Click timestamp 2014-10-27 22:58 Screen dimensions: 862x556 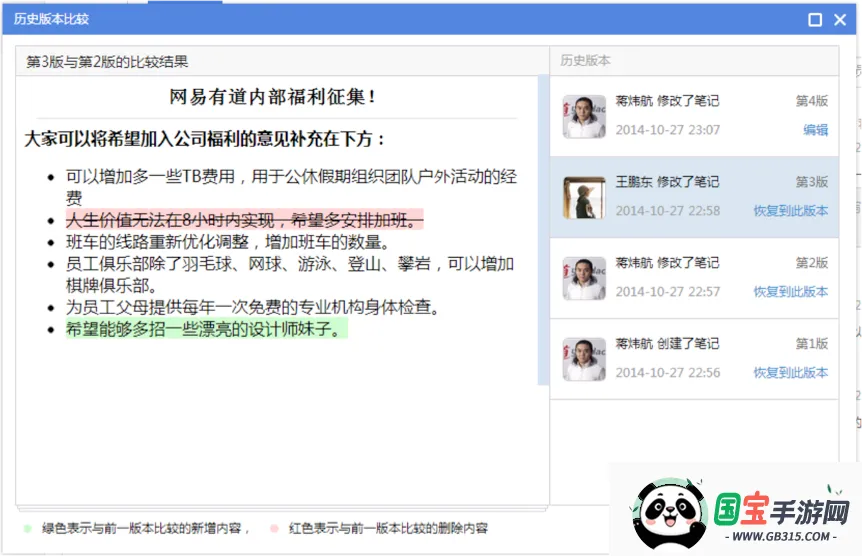click(x=667, y=211)
